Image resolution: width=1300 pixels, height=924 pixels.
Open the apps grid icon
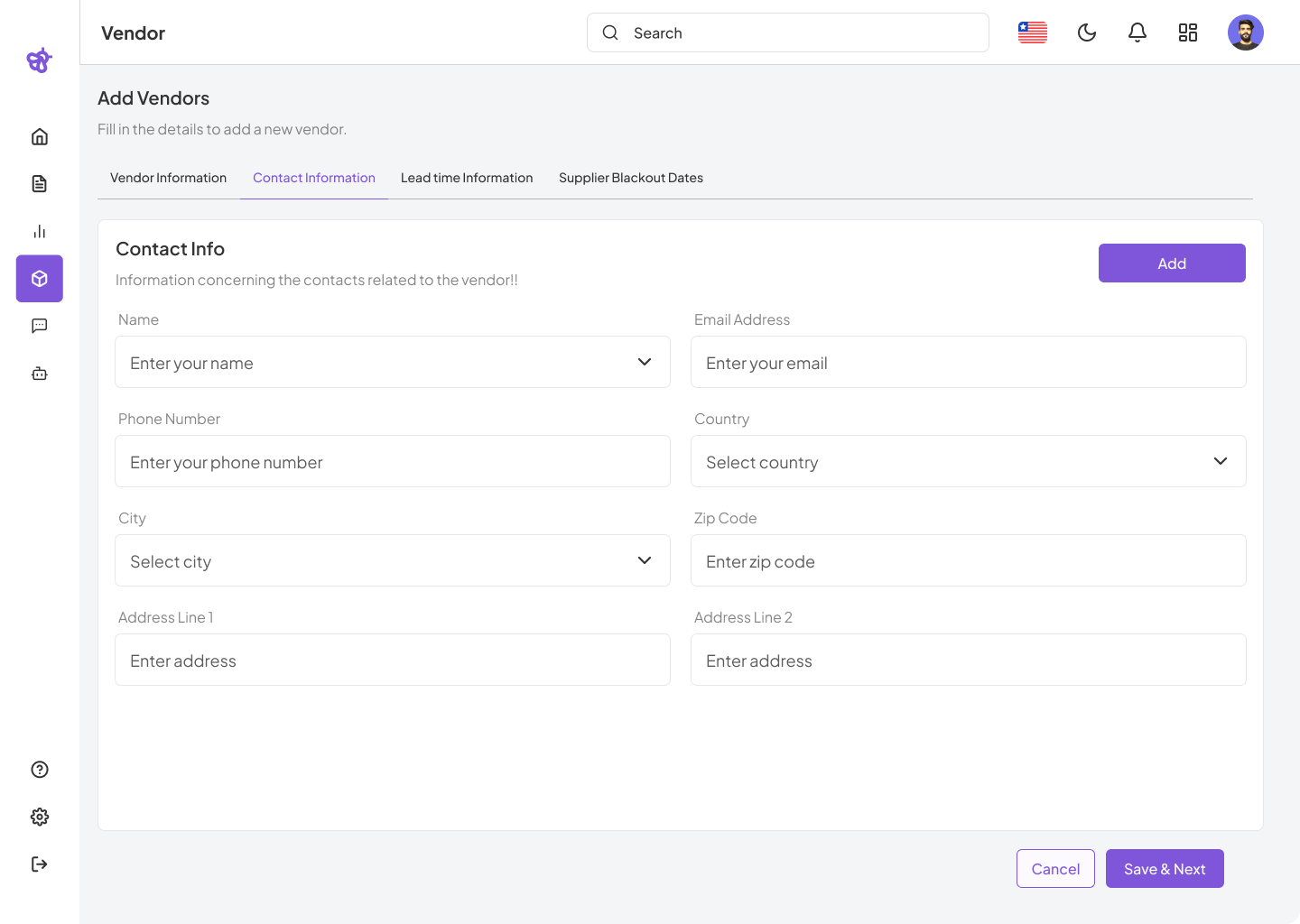point(1188,32)
